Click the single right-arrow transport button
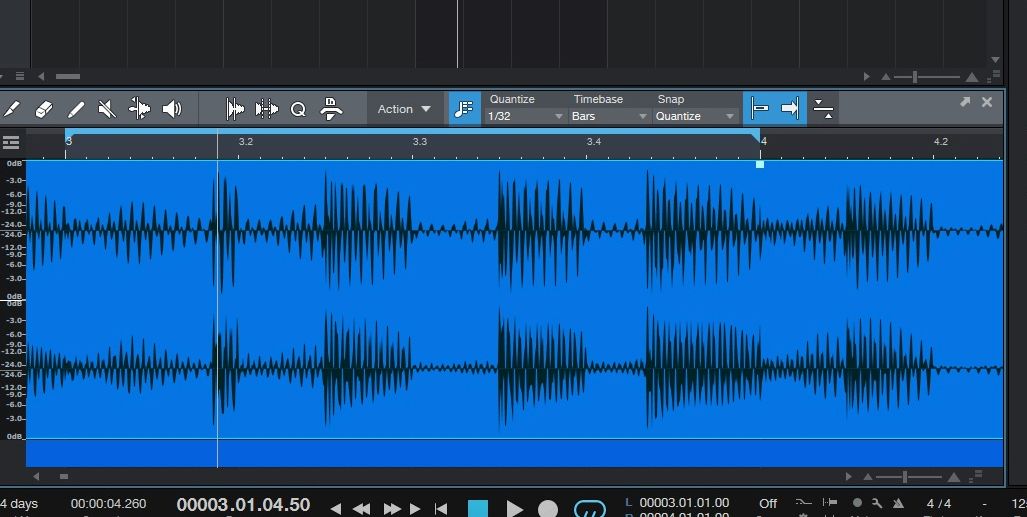 (415, 508)
